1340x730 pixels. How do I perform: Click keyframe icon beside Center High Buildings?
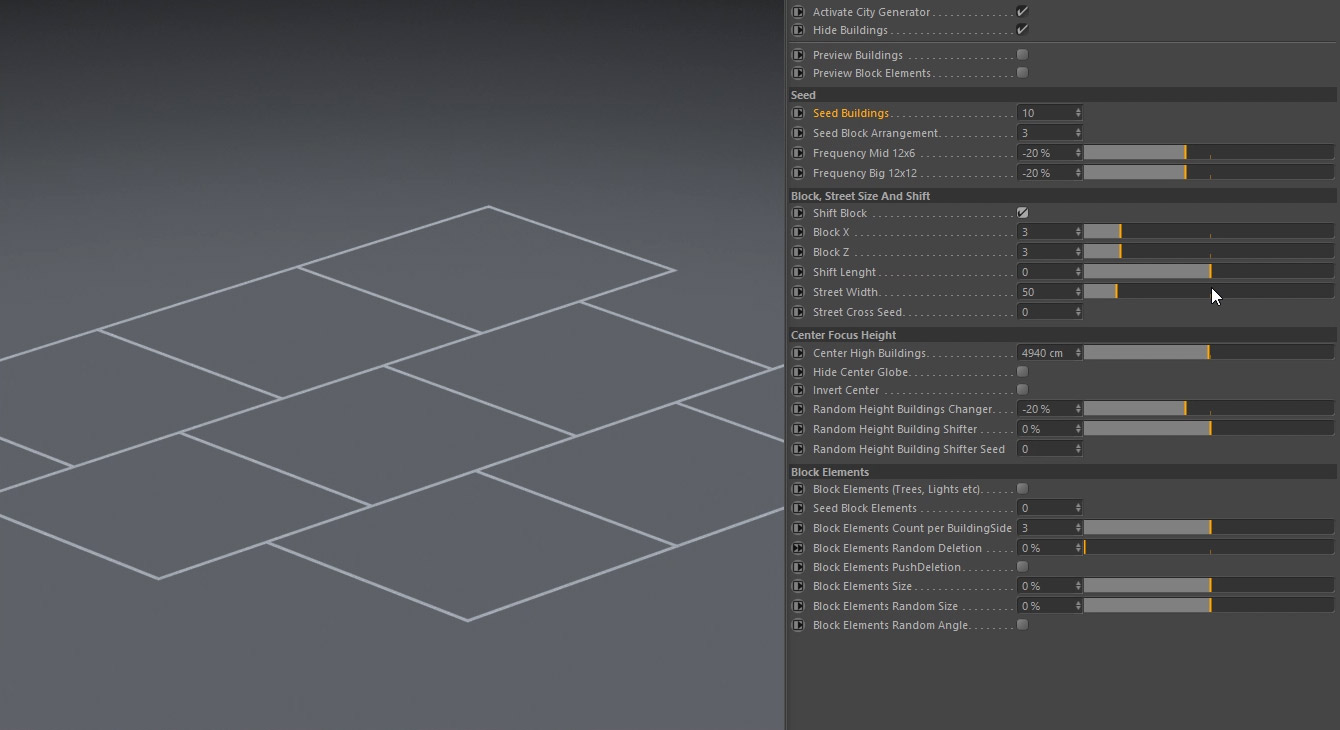point(798,353)
